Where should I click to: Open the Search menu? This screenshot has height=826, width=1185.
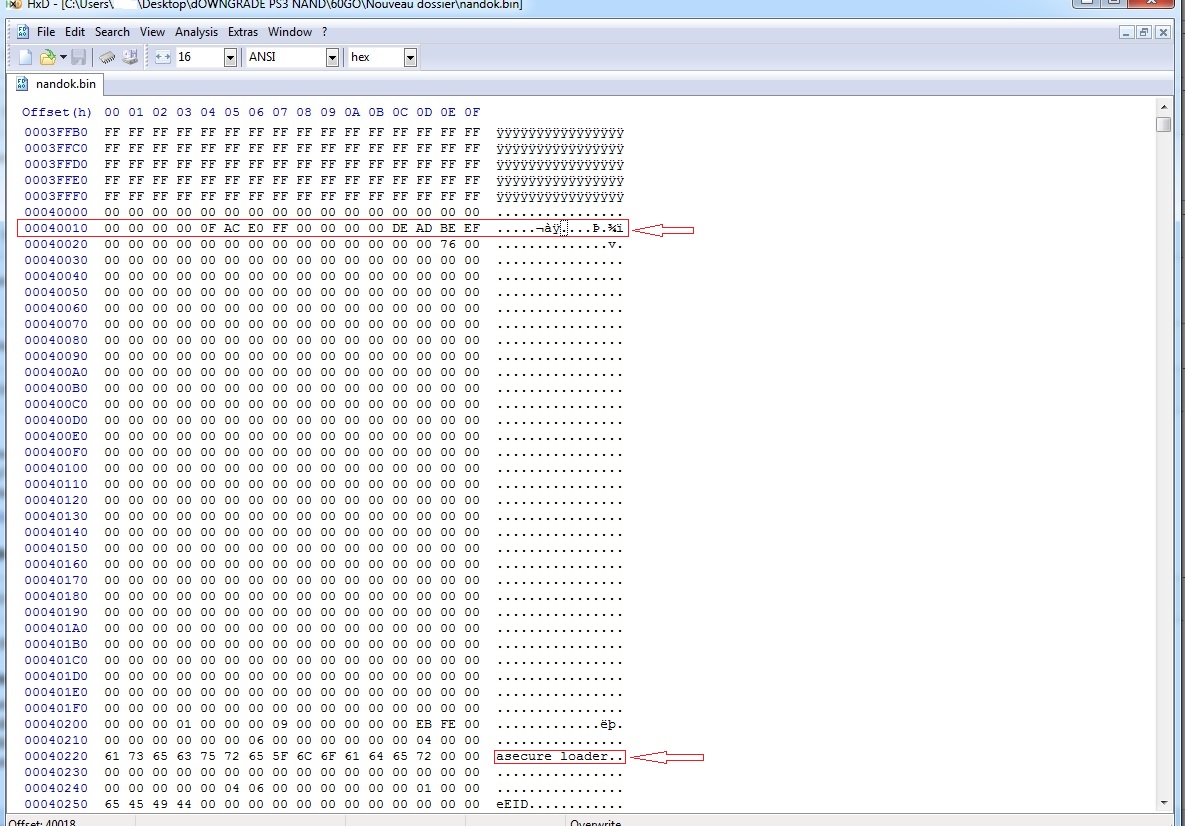click(112, 32)
